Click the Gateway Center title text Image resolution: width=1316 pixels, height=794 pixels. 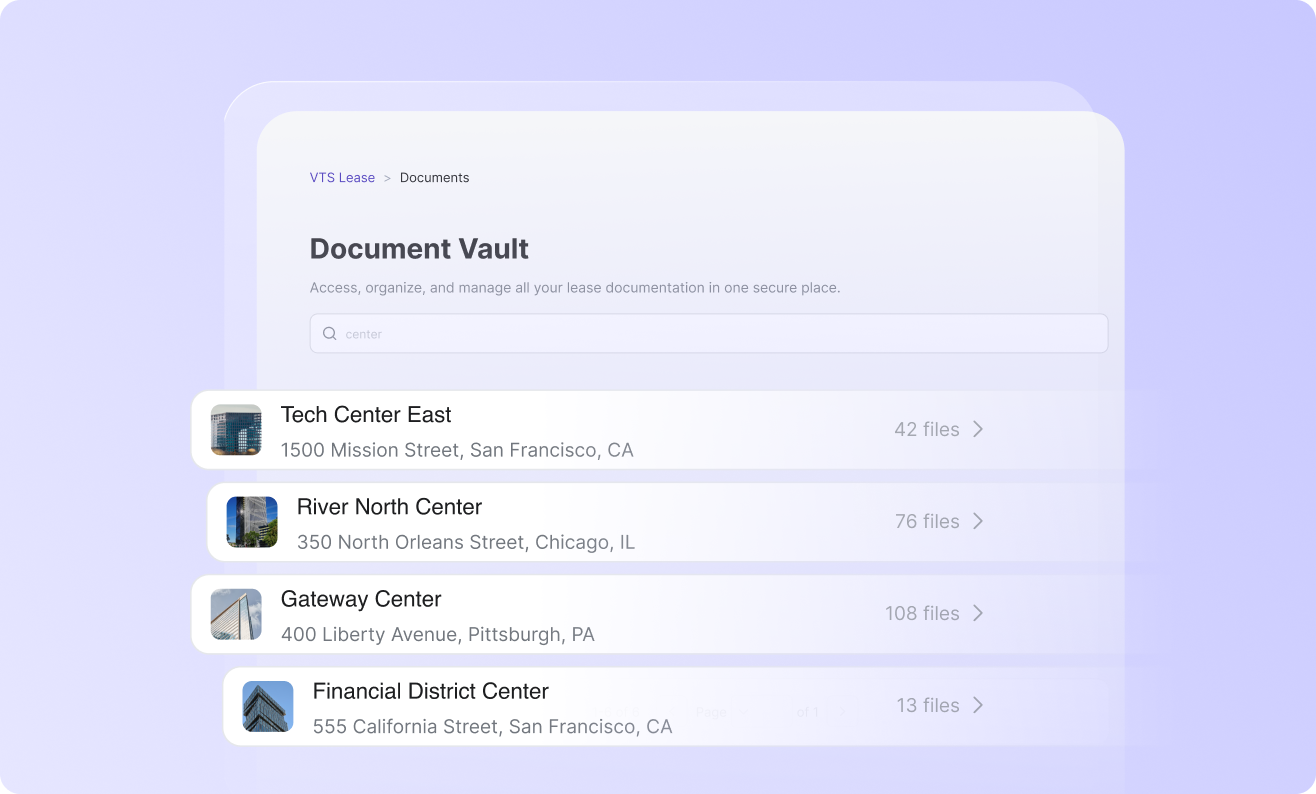[x=361, y=599]
